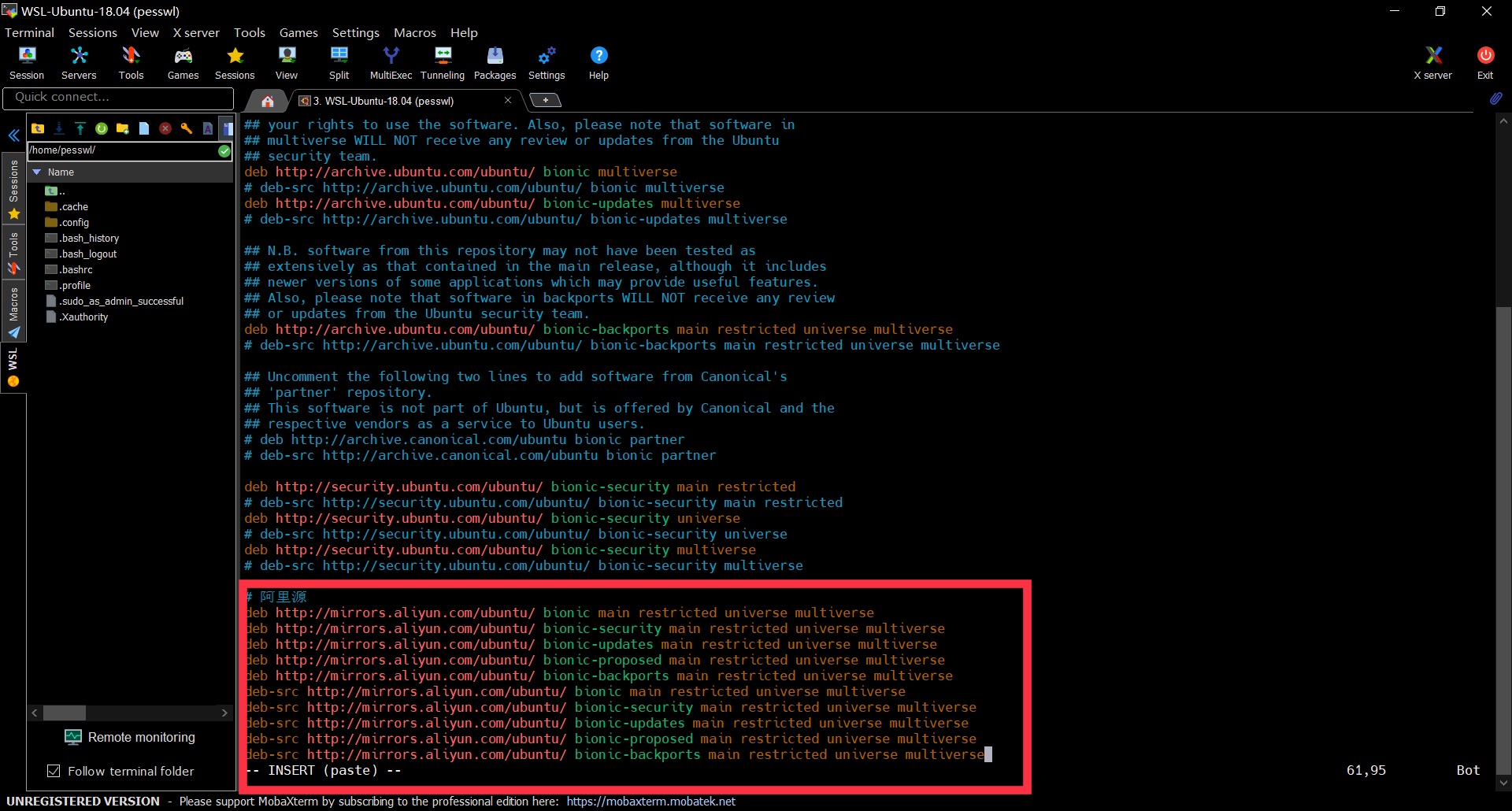Expand the WSL sidebar section
Screen dimensions: 1512x811
(13, 361)
